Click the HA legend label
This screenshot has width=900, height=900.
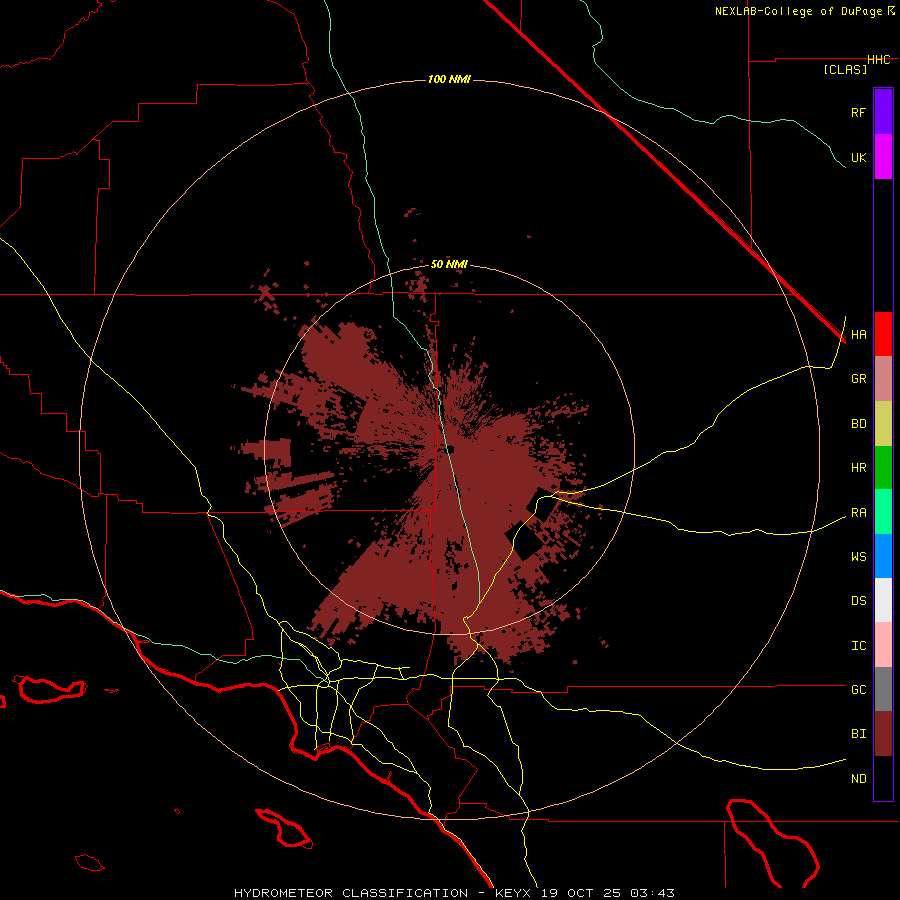coord(859,335)
